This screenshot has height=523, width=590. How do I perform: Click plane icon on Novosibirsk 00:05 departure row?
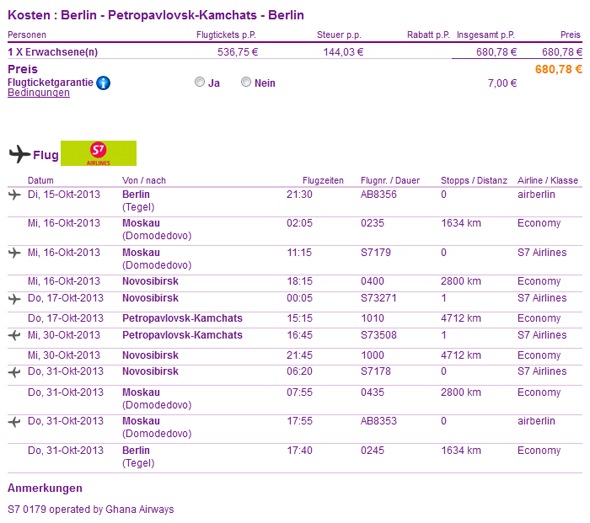[x=14, y=299]
